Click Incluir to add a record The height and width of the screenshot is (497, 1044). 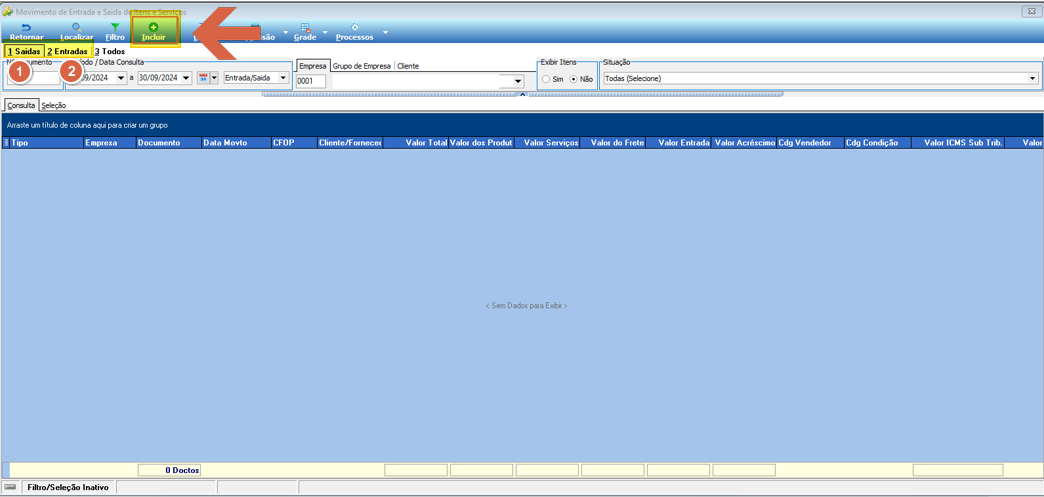154,32
